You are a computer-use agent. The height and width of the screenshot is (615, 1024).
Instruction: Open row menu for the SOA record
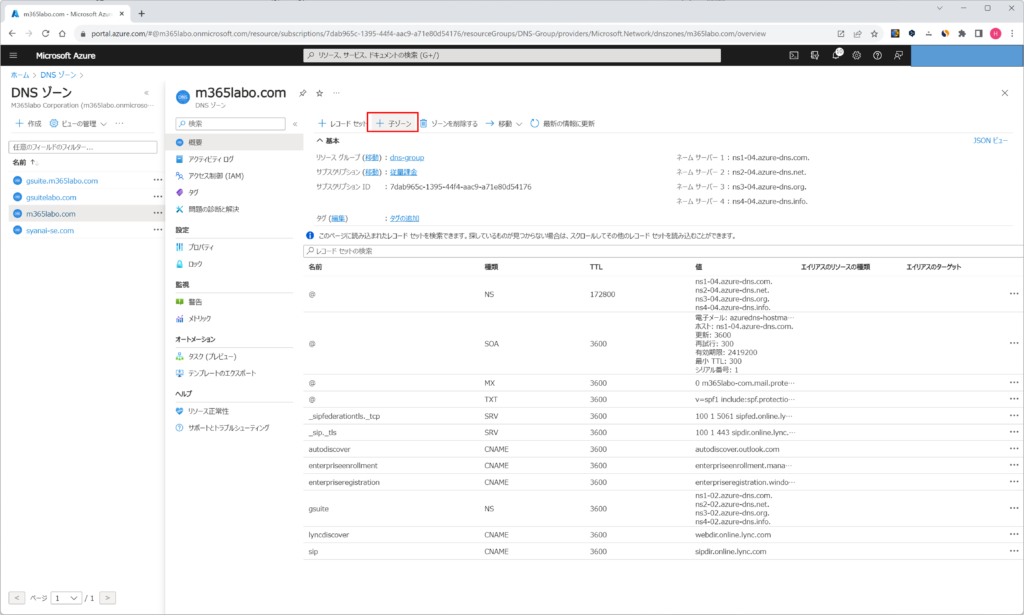point(1014,343)
